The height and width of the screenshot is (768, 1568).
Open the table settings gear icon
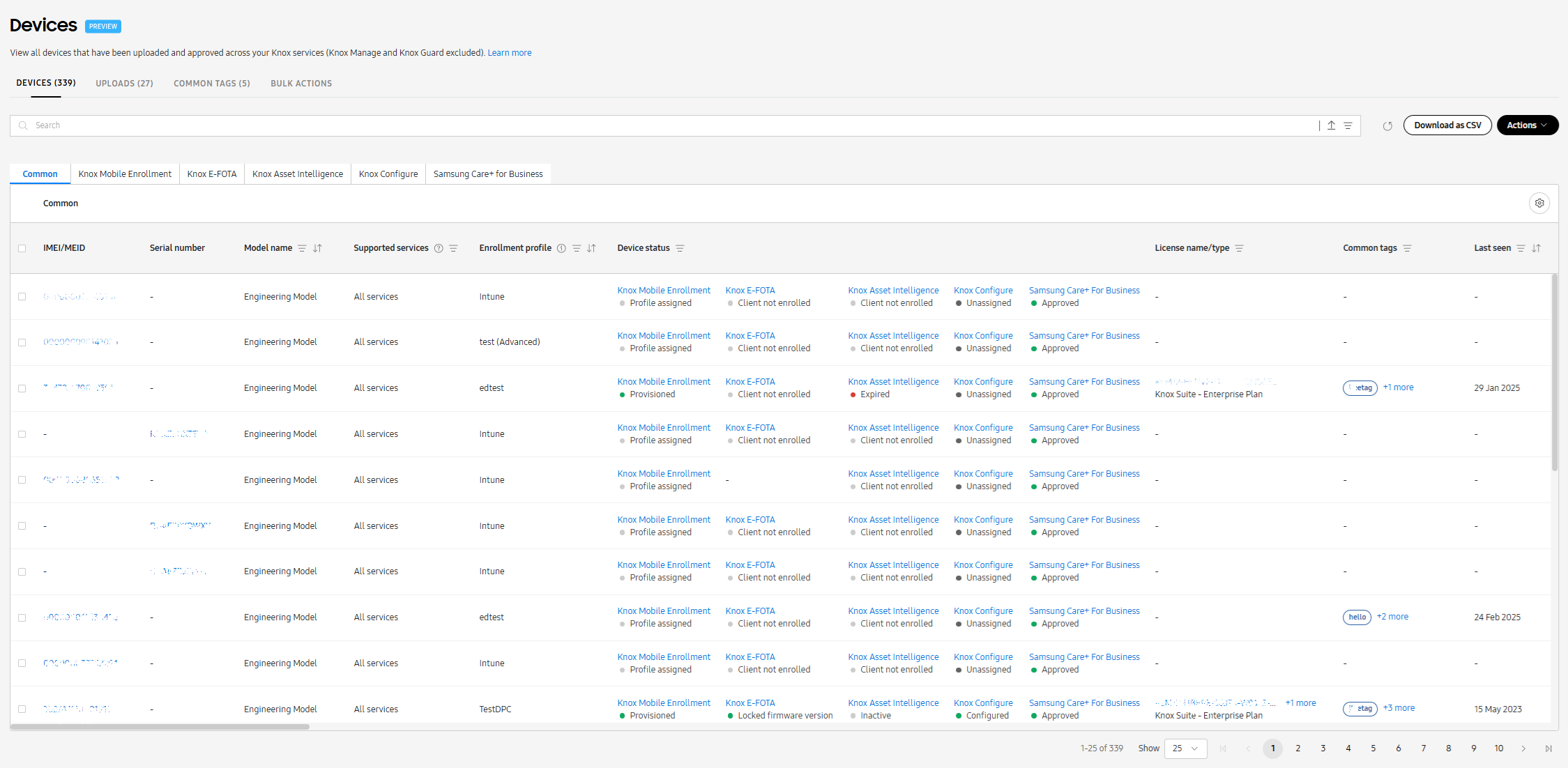[x=1539, y=203]
